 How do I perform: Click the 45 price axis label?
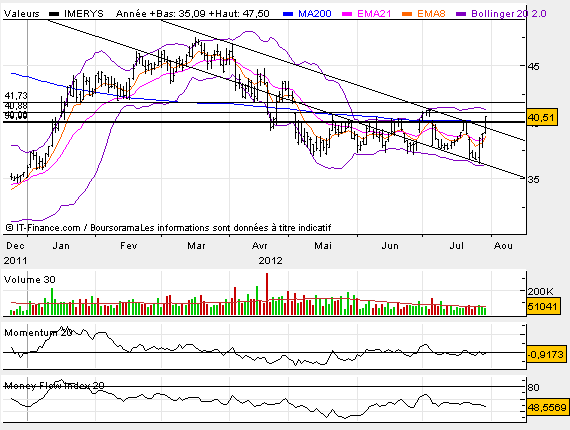534,67
